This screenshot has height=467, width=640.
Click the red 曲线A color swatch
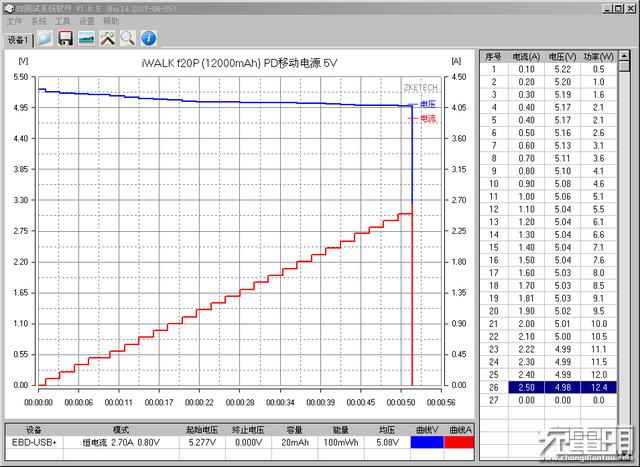pos(459,442)
